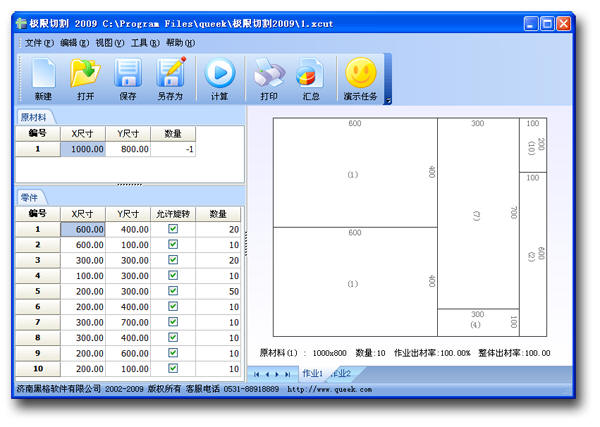
Task: Open 汇总 summary chart icon
Action: (311, 79)
